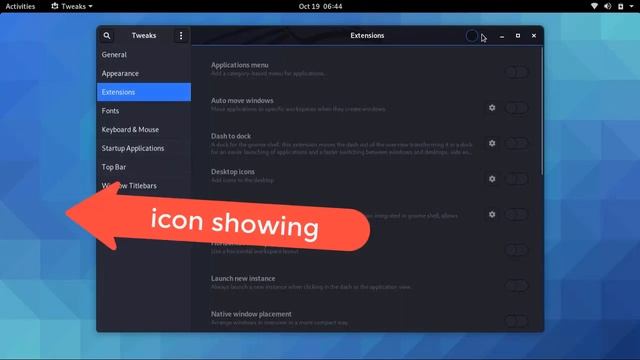Open the clock showing Oct 19 06:44

(320, 6)
